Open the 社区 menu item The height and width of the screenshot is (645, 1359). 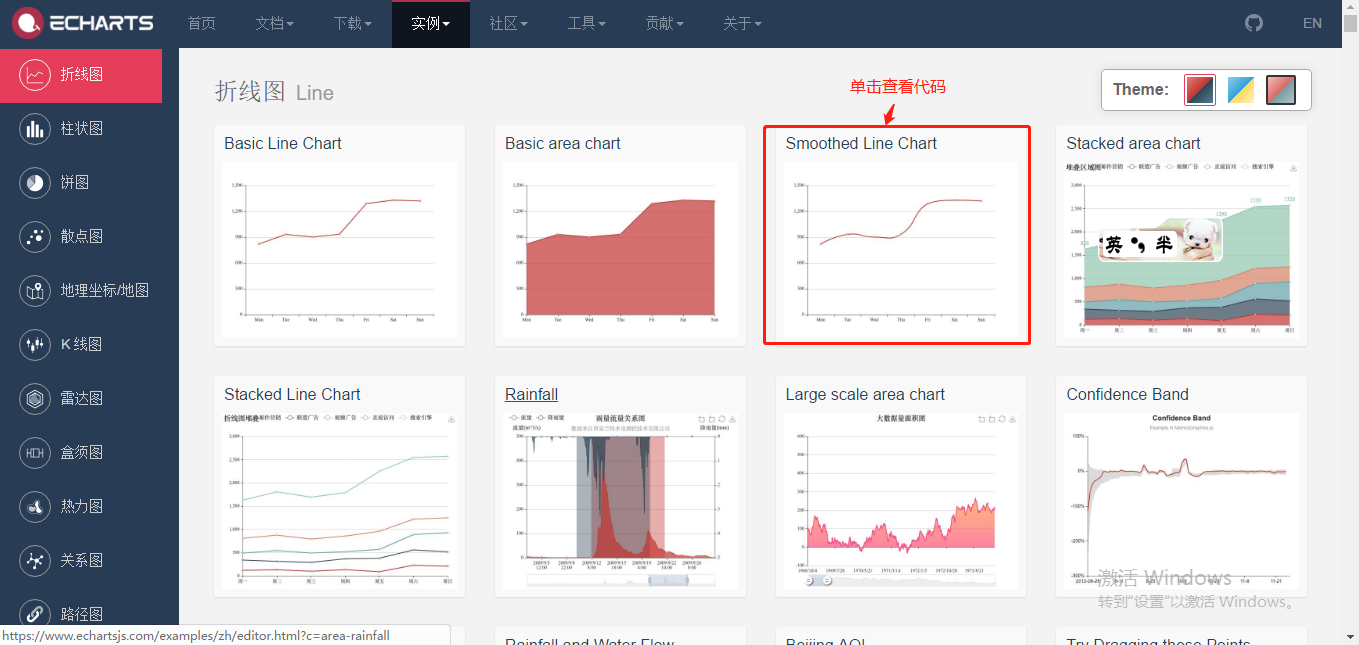[x=508, y=22]
